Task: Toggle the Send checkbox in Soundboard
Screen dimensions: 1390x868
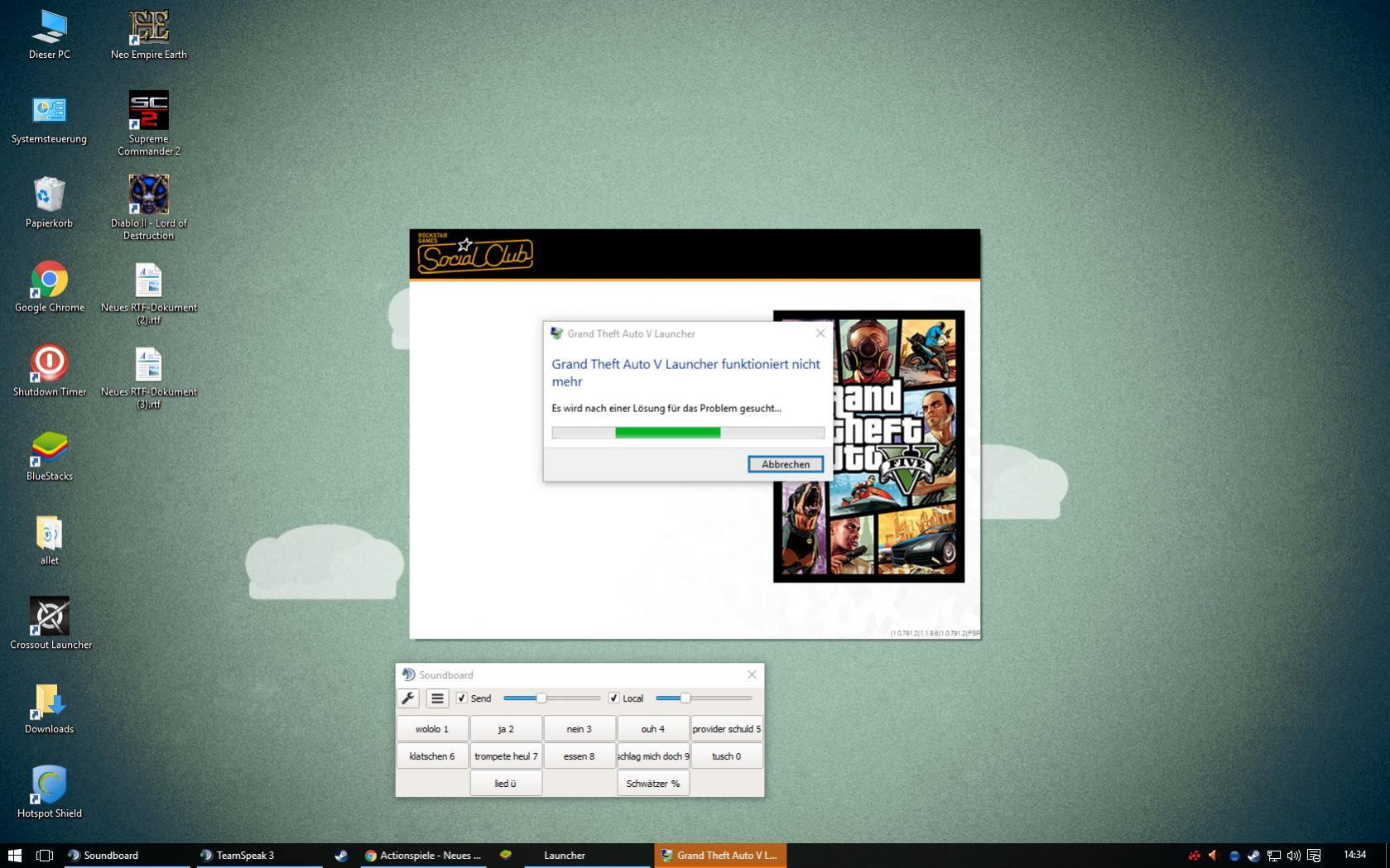Action: point(462,698)
